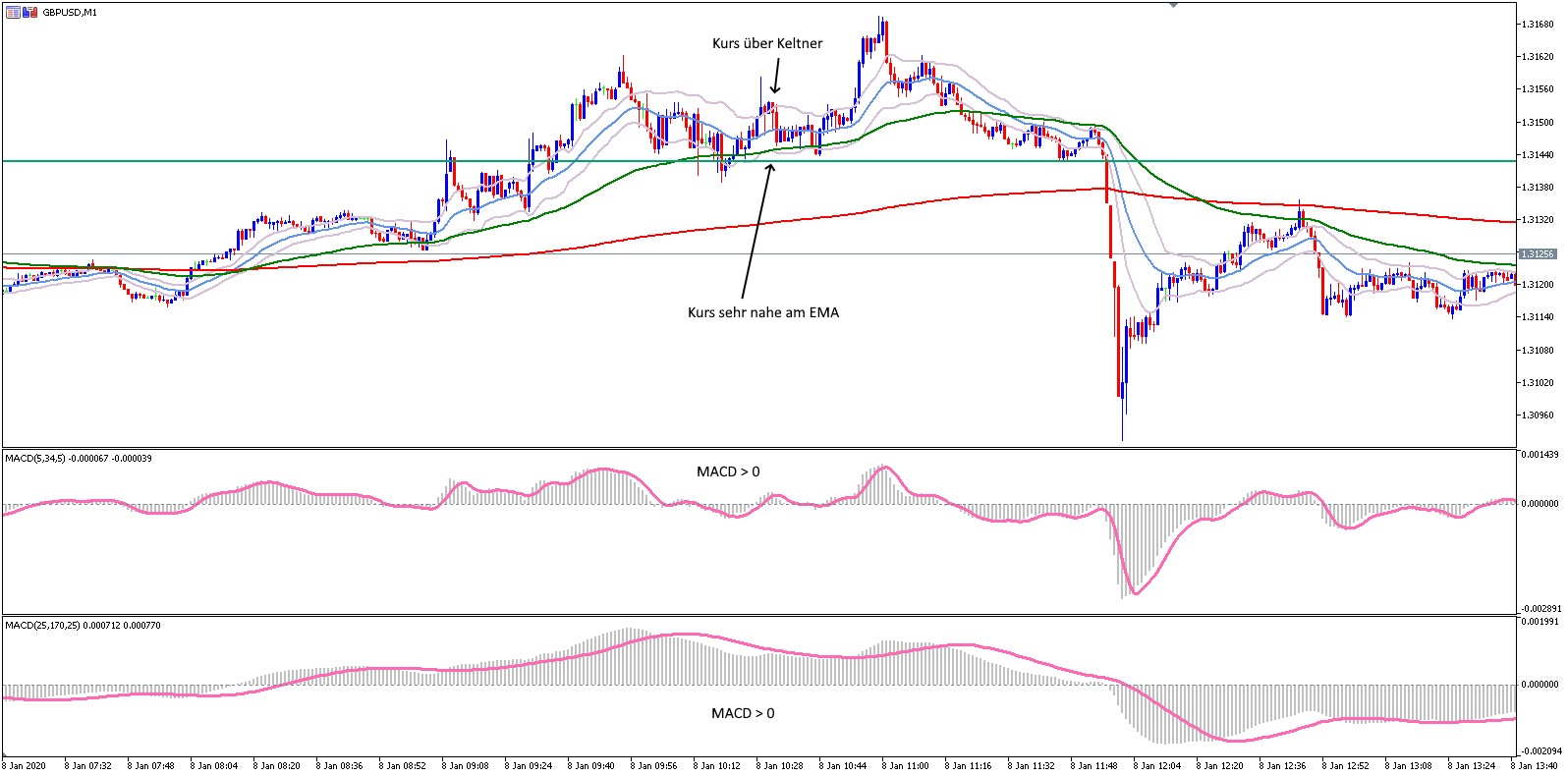1568x776 pixels.
Task: Click the 8 Jan 11:00 time label
Action: click(x=906, y=765)
